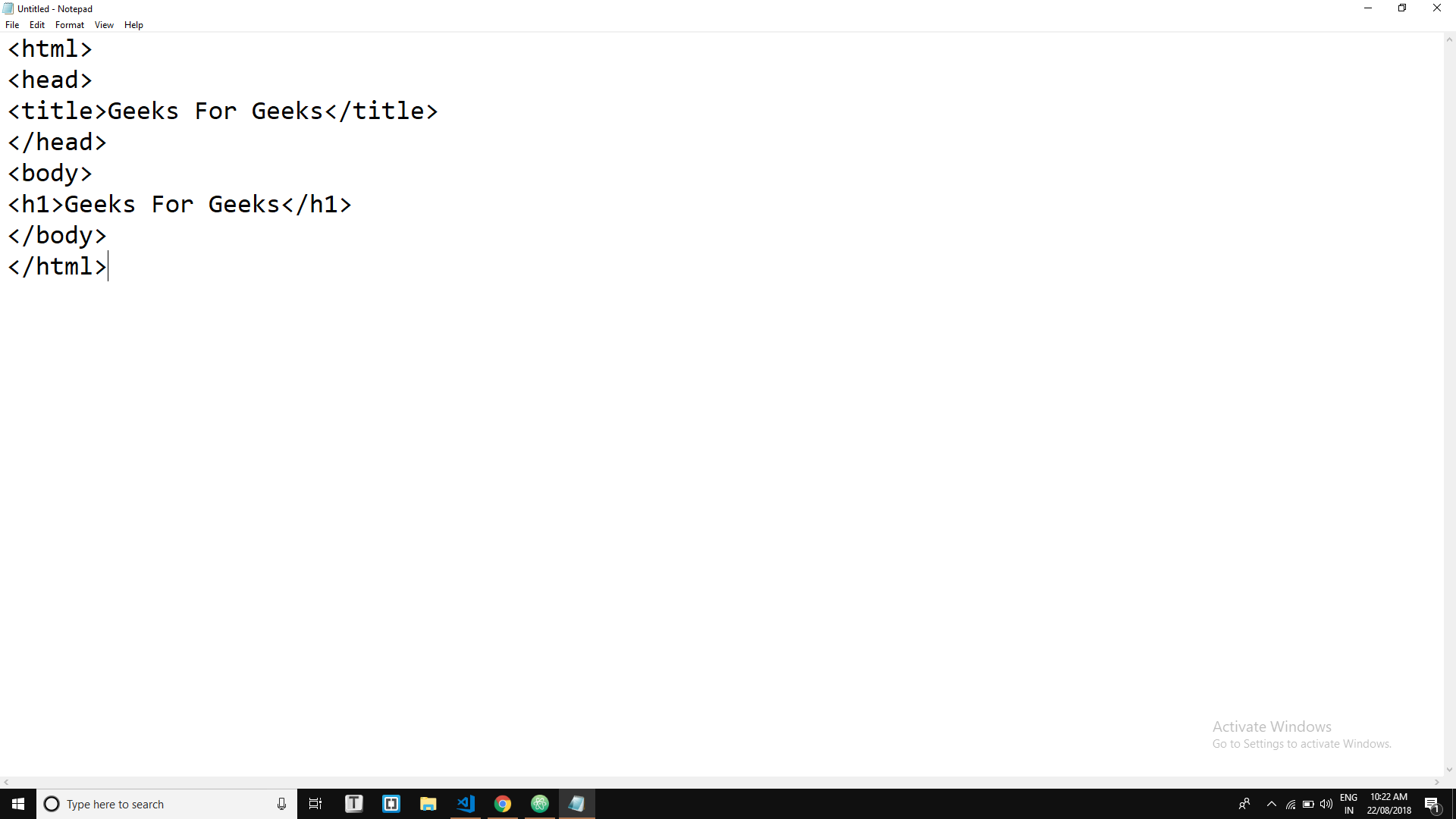
Task: Select the File Explorer icon in taskbar
Action: 428,803
